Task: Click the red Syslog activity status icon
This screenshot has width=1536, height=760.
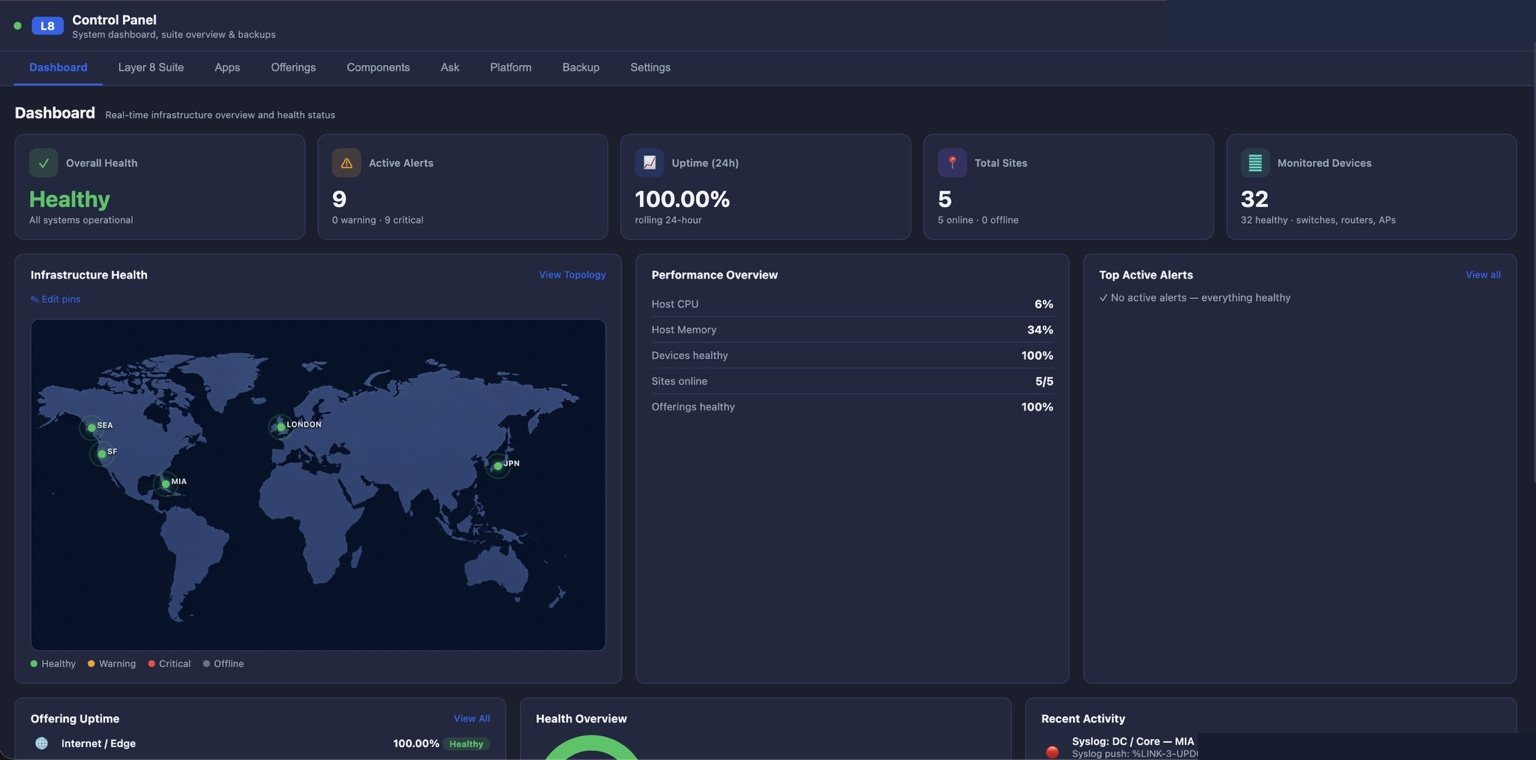Action: (x=1052, y=752)
